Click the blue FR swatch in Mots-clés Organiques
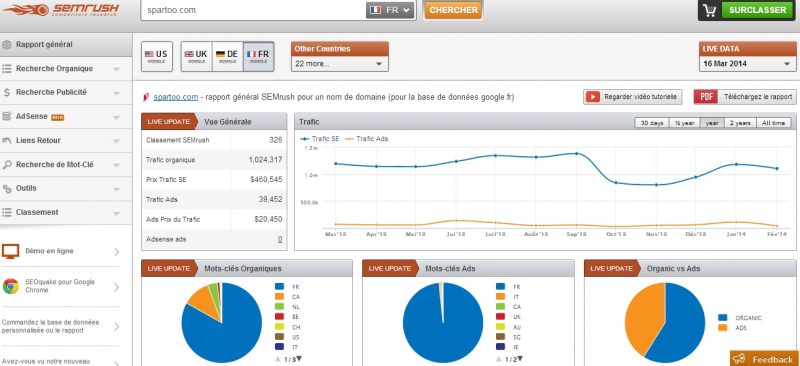800x366 pixels. [279, 287]
